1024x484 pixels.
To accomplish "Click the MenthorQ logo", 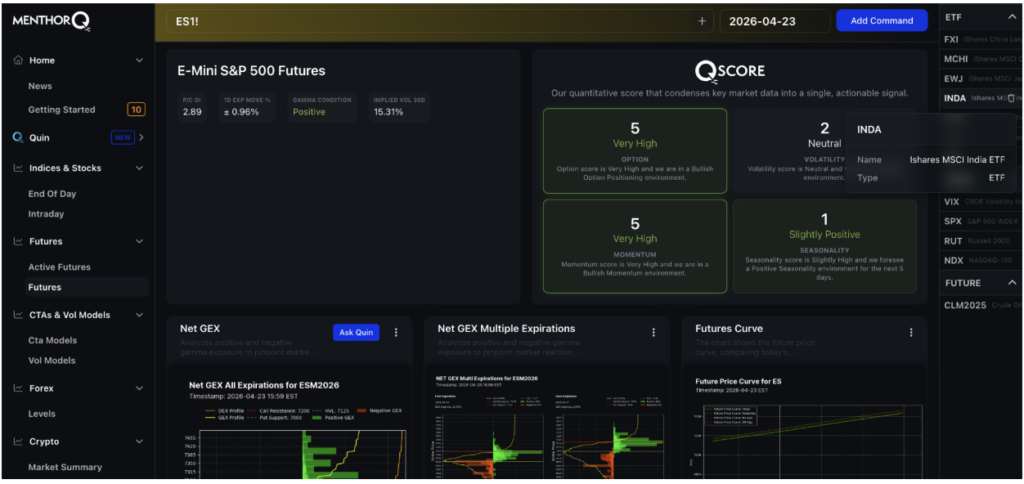I will point(51,22).
